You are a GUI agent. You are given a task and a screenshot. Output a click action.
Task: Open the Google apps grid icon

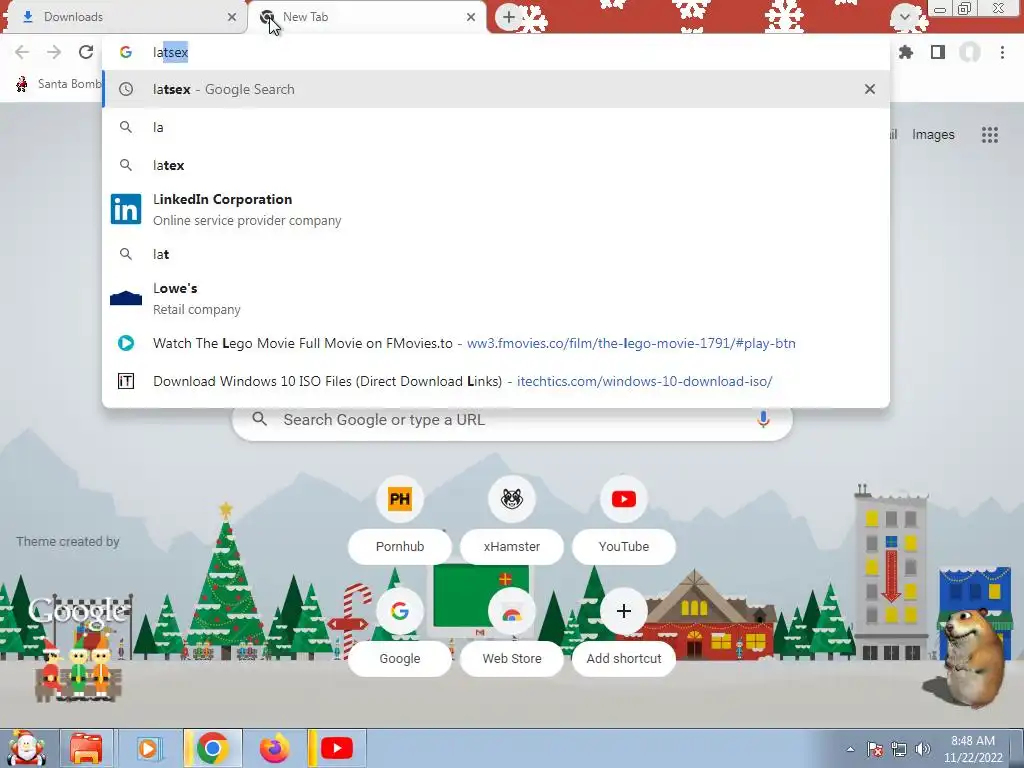pyautogui.click(x=990, y=135)
